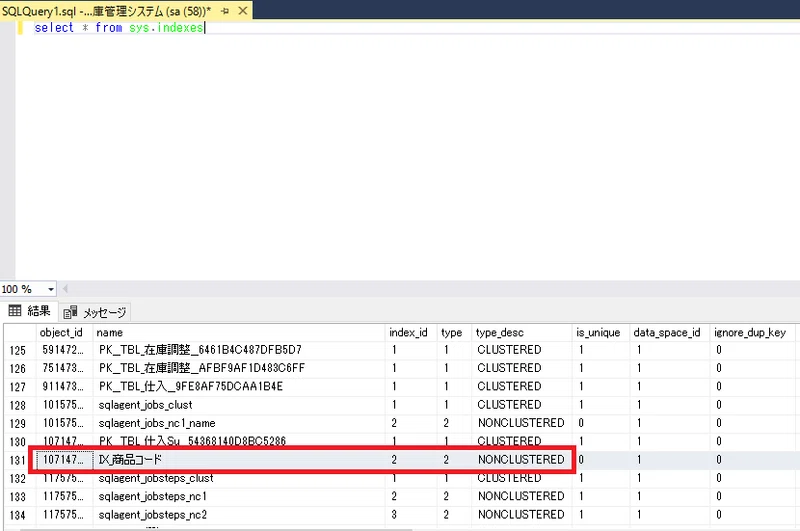Open the 100 % zoom dropdown
Viewport: 800px width, 531px height.
click(x=51, y=289)
